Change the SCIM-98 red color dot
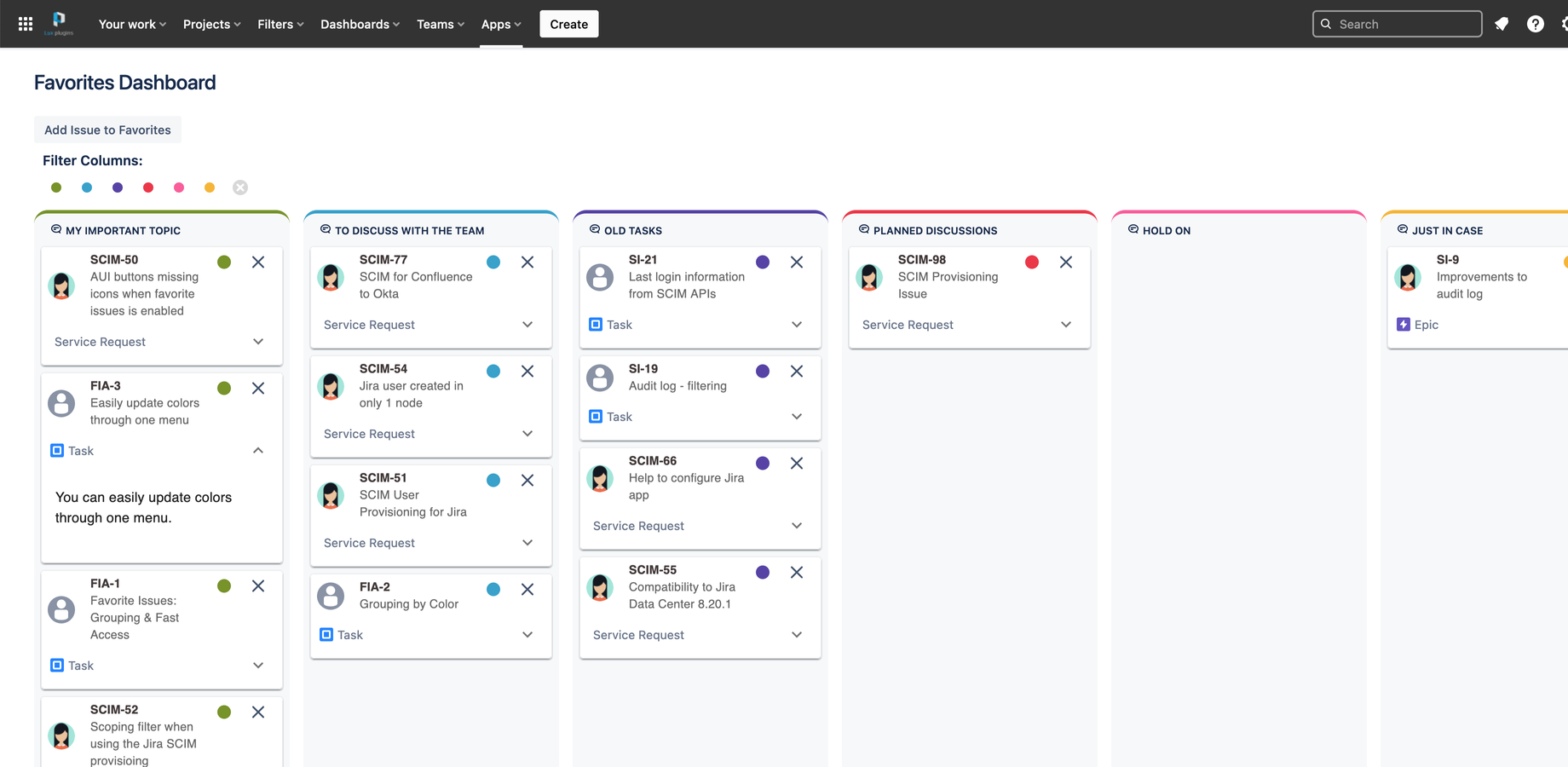The width and height of the screenshot is (1568, 767). point(1032,262)
